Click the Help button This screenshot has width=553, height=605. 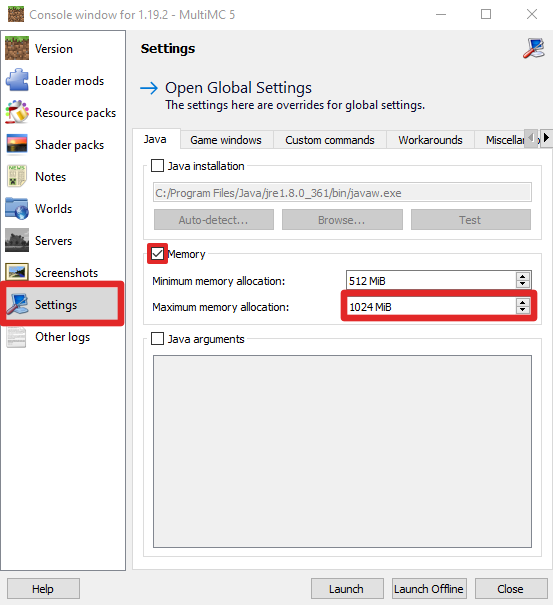[43, 589]
